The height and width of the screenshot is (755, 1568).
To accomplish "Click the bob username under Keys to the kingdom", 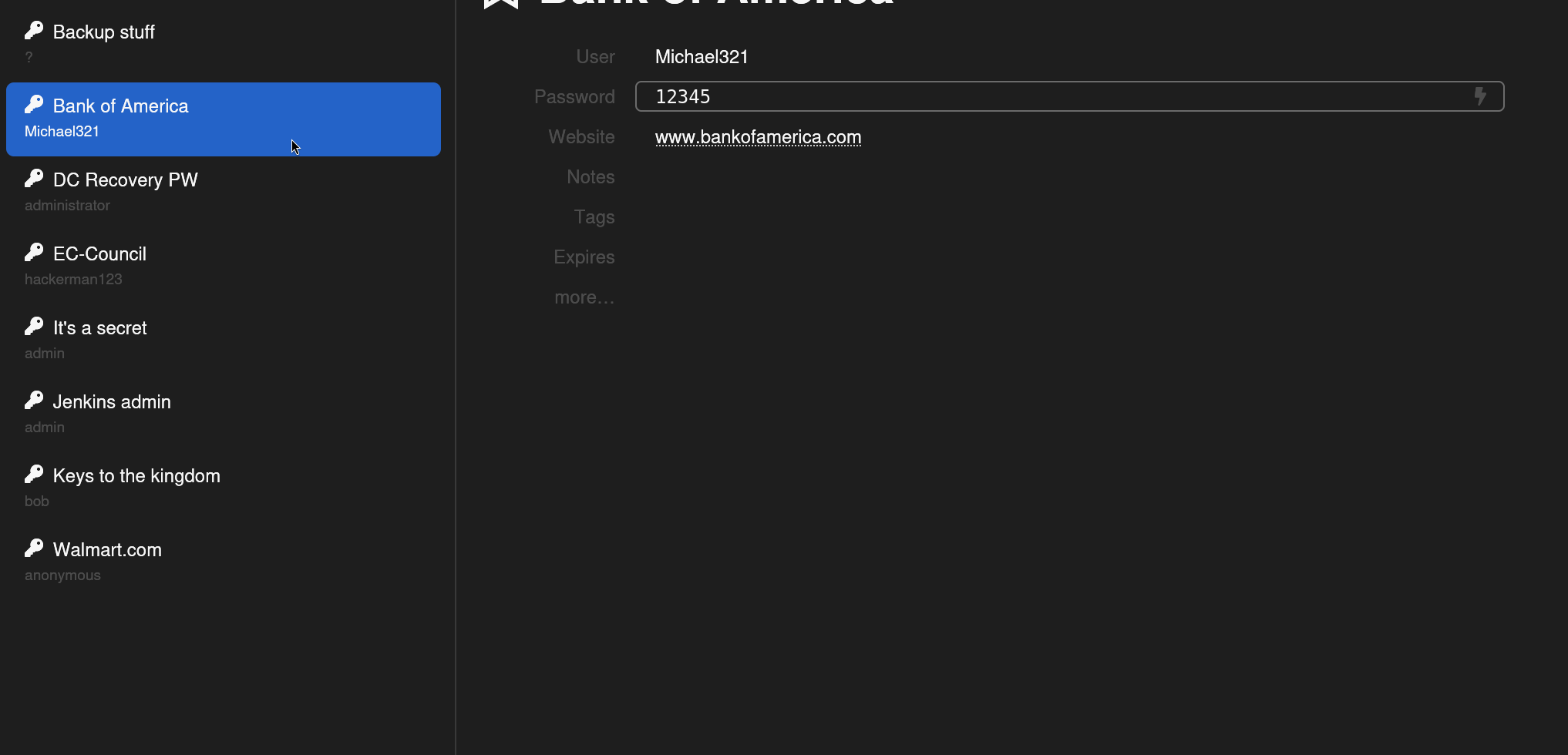I will point(37,502).
